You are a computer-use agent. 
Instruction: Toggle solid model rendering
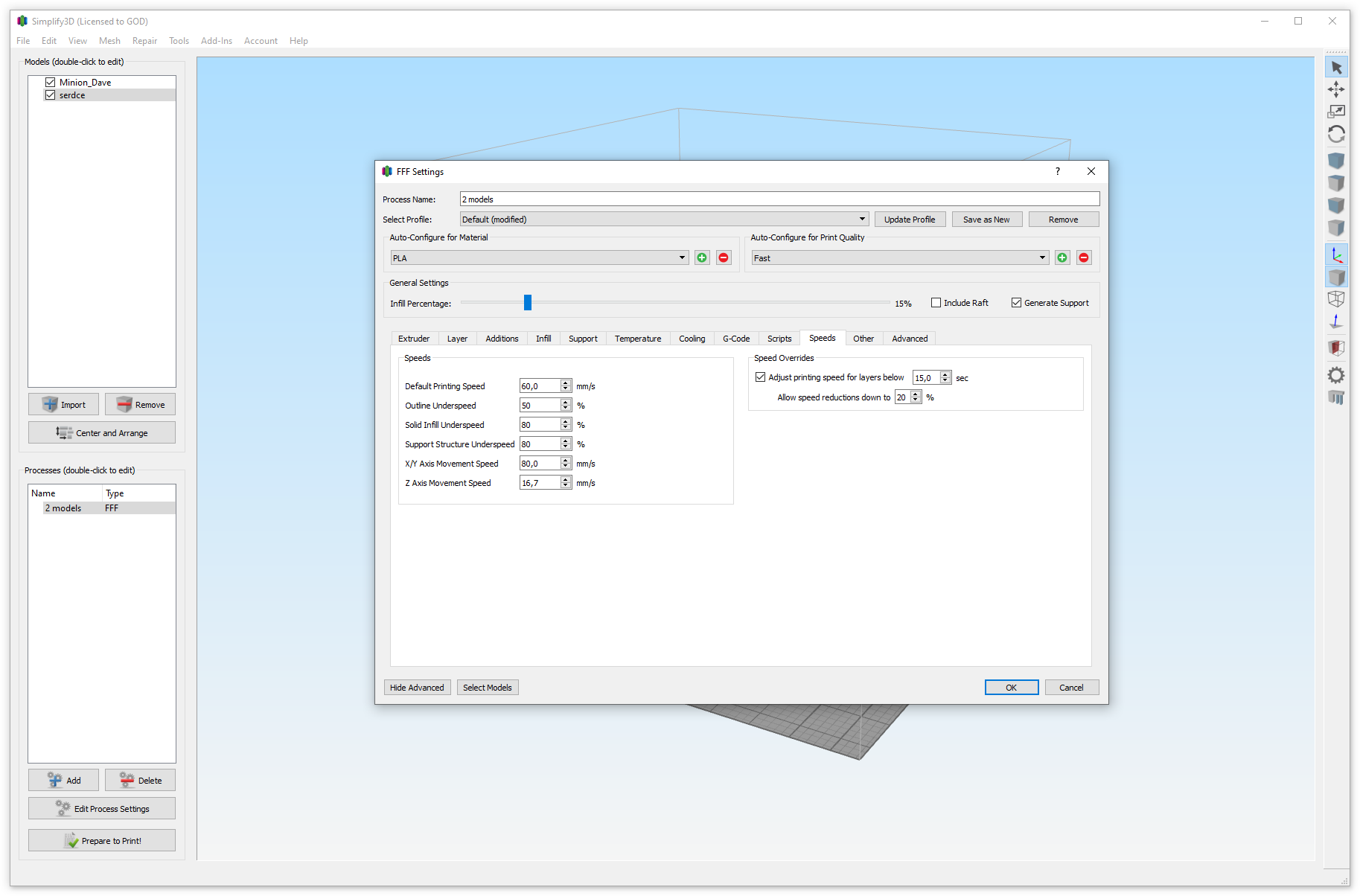1336,278
